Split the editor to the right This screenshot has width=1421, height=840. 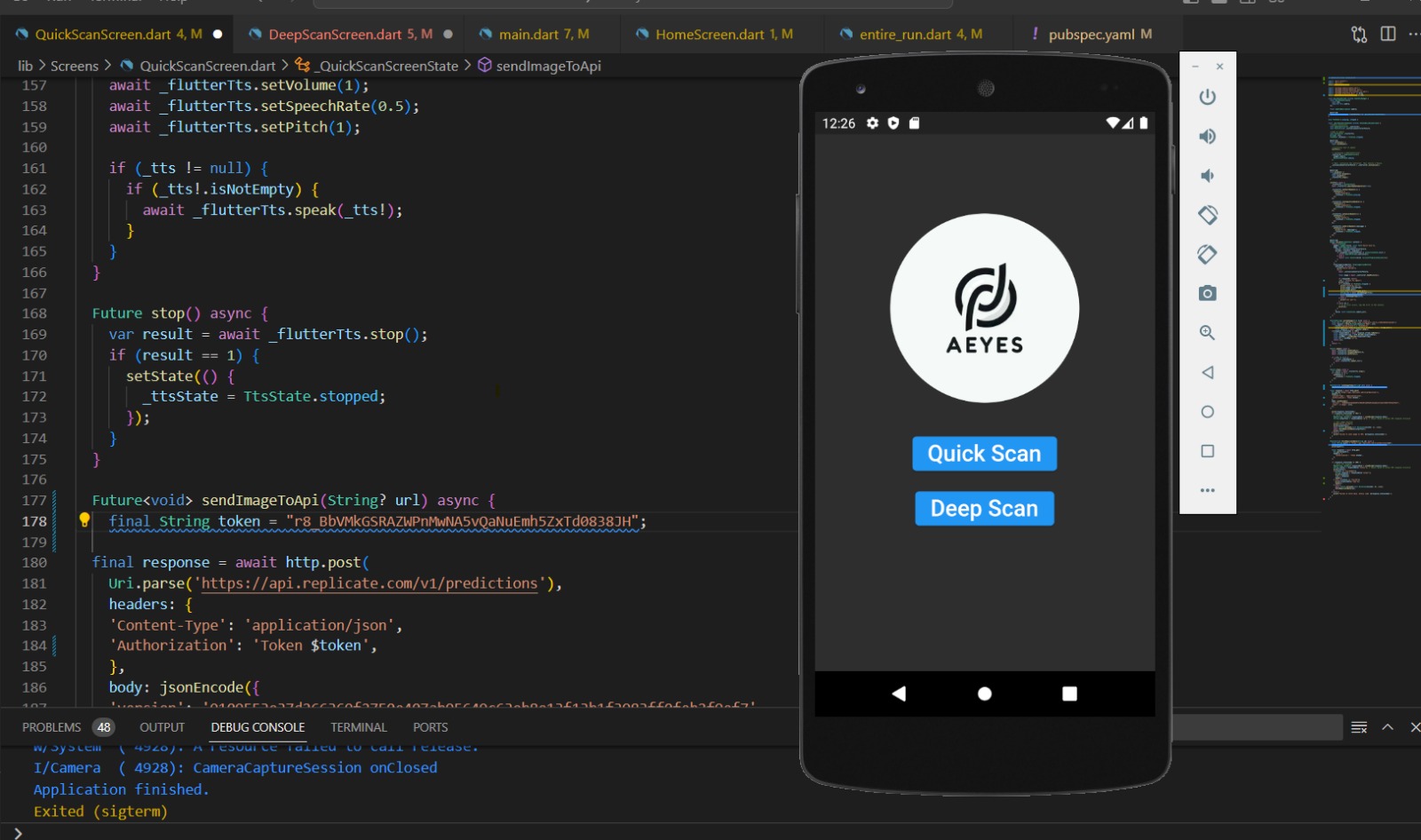point(1388,34)
